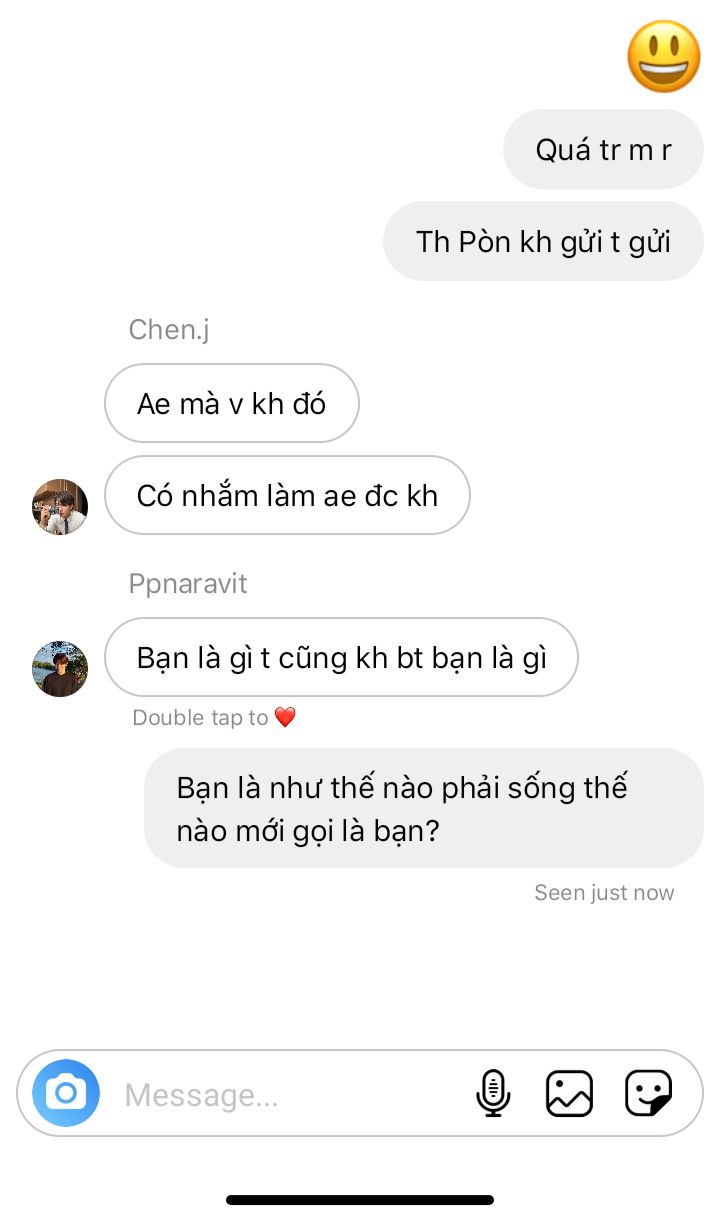The width and height of the screenshot is (720, 1221).
Task: Tap the 'Quá tr m r' message bubble
Action: tap(603, 150)
